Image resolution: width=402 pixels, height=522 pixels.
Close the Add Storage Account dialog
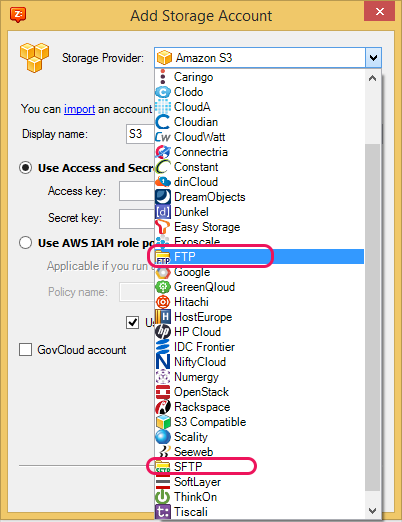tap(379, 12)
